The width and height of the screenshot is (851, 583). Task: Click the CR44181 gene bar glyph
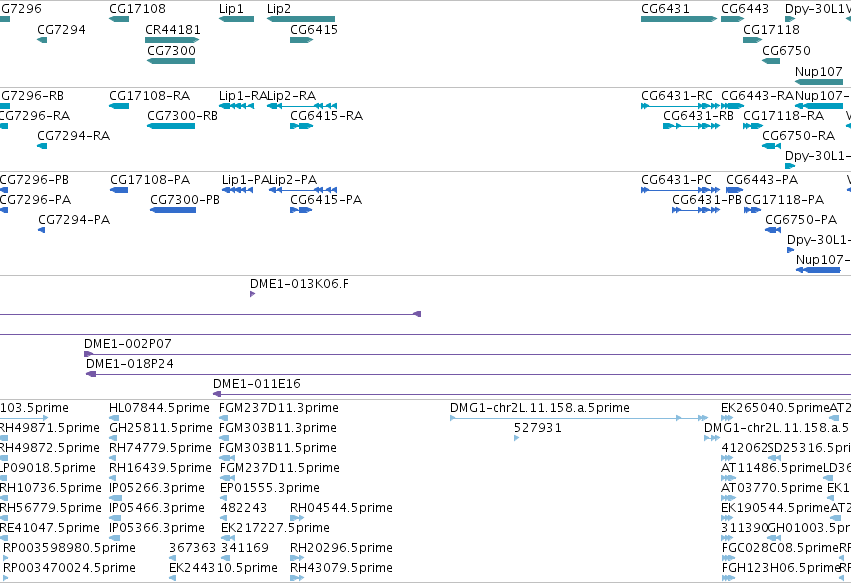click(x=172, y=40)
